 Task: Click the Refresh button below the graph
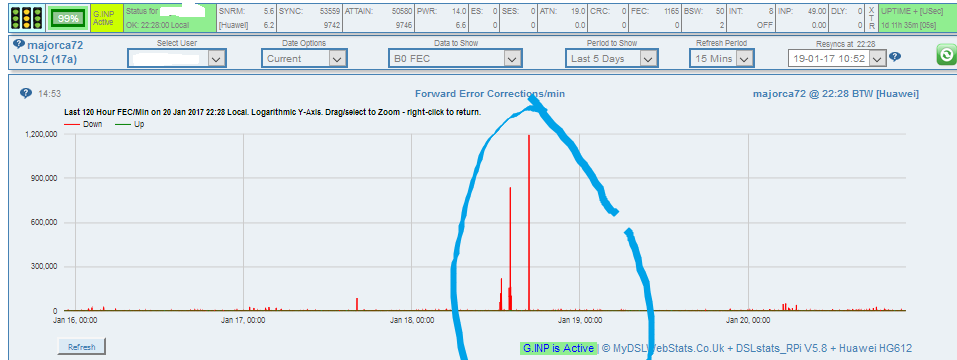pos(82,347)
